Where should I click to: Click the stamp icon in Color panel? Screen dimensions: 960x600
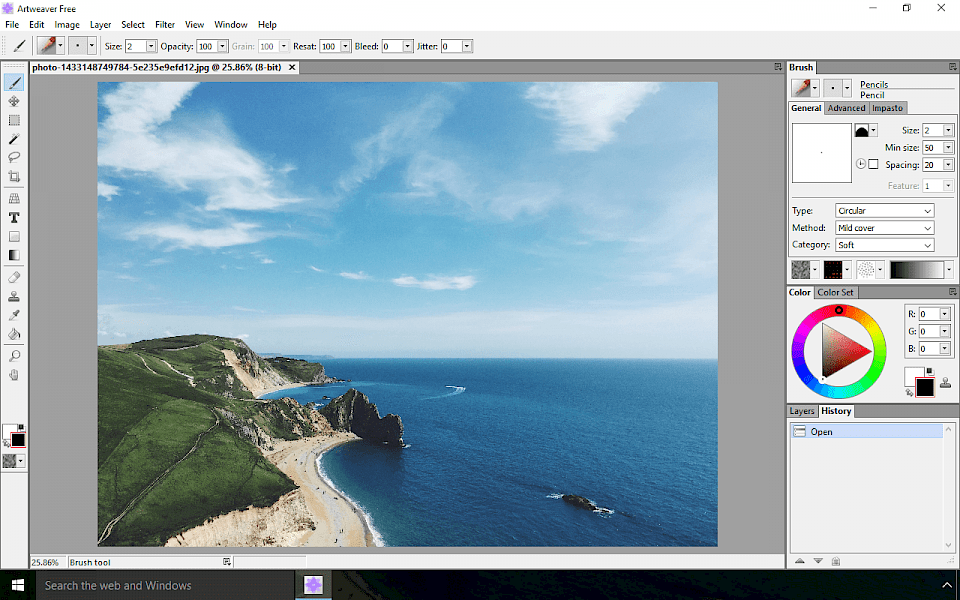[x=945, y=383]
